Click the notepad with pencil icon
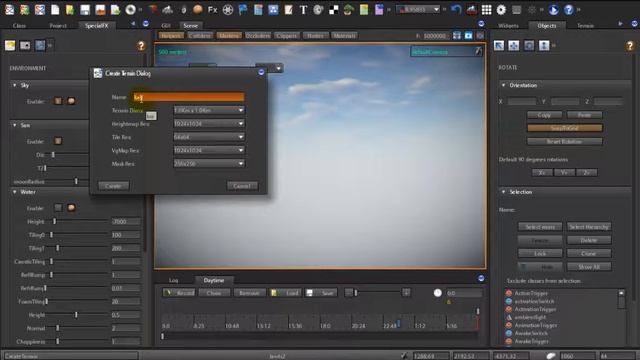 288,9
